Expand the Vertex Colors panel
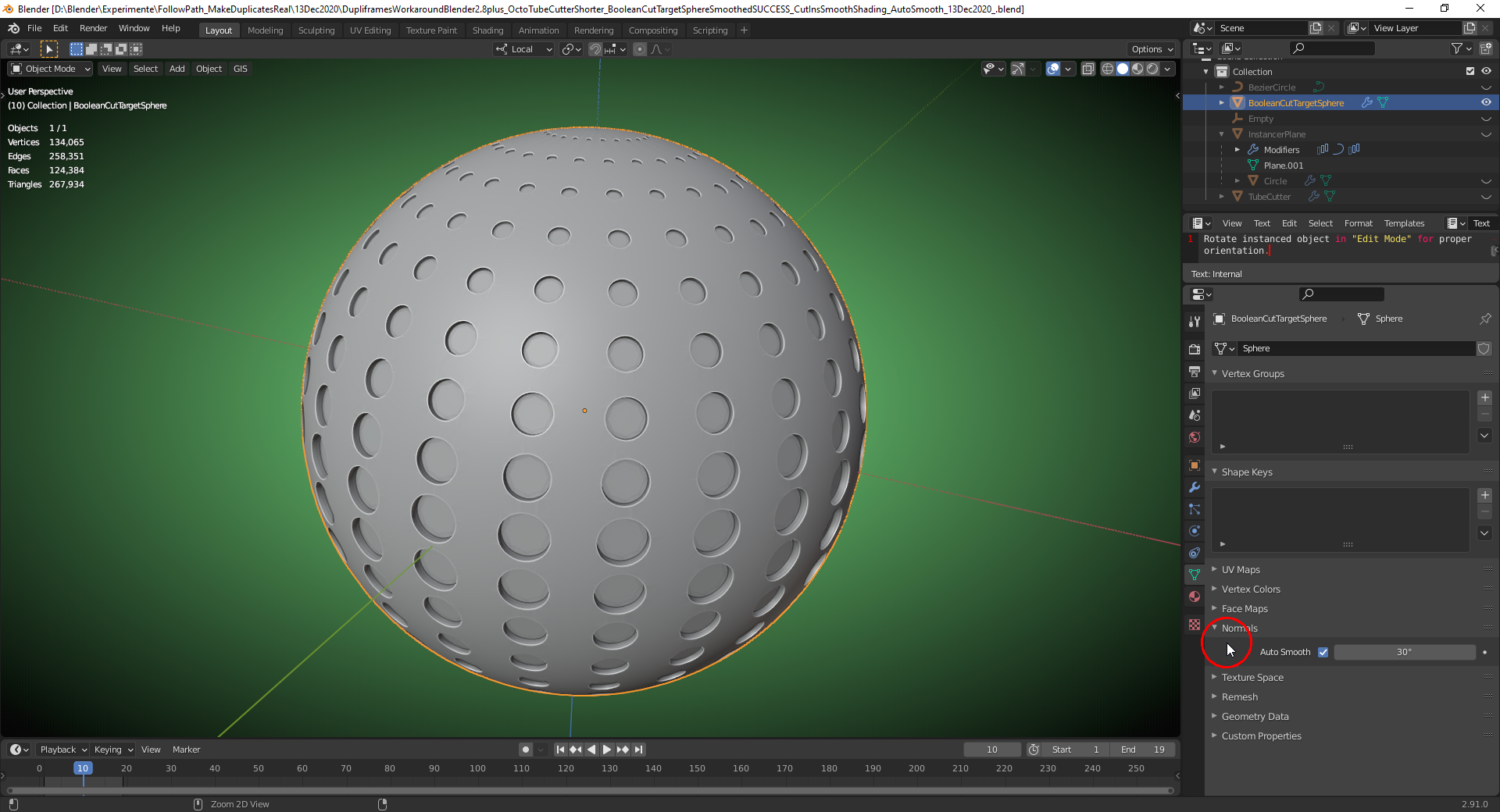The width and height of the screenshot is (1500, 812). [x=1250, y=589]
